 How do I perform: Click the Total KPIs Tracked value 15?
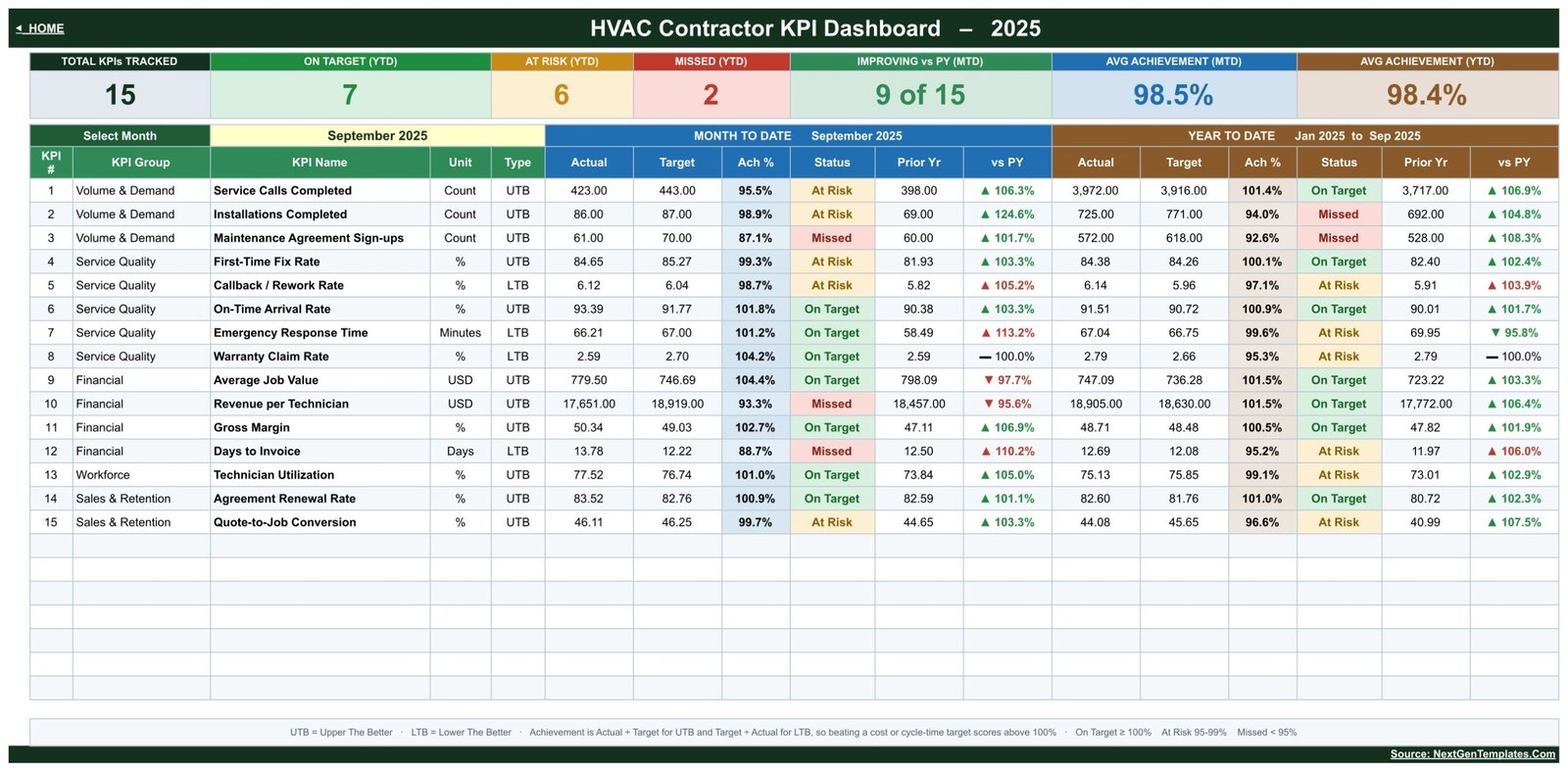(x=120, y=95)
